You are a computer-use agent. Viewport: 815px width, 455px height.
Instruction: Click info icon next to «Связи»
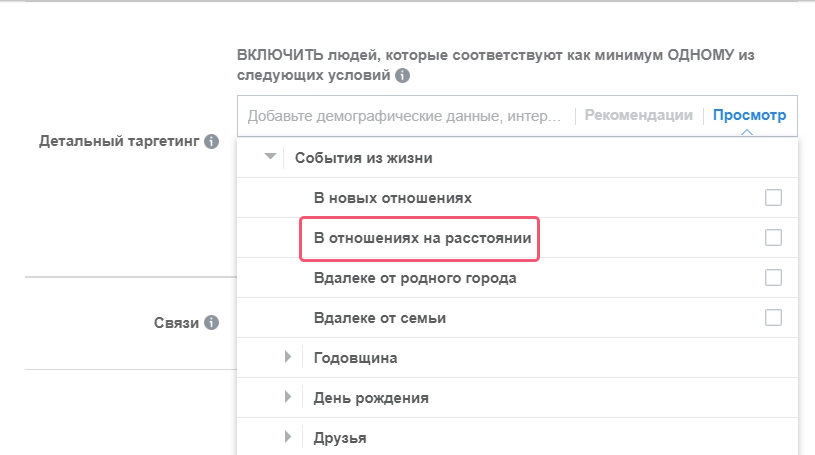[211, 323]
